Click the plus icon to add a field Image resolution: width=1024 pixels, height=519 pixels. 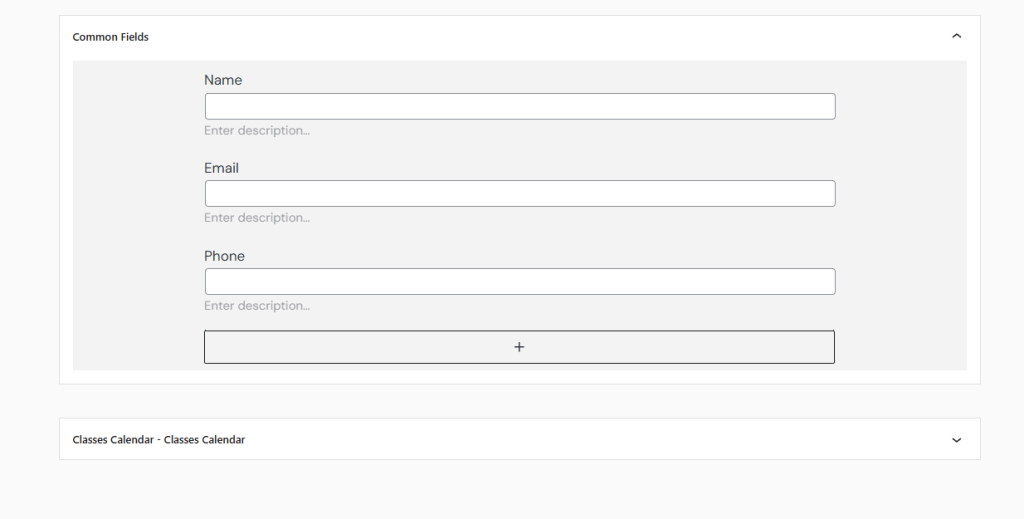[519, 347]
